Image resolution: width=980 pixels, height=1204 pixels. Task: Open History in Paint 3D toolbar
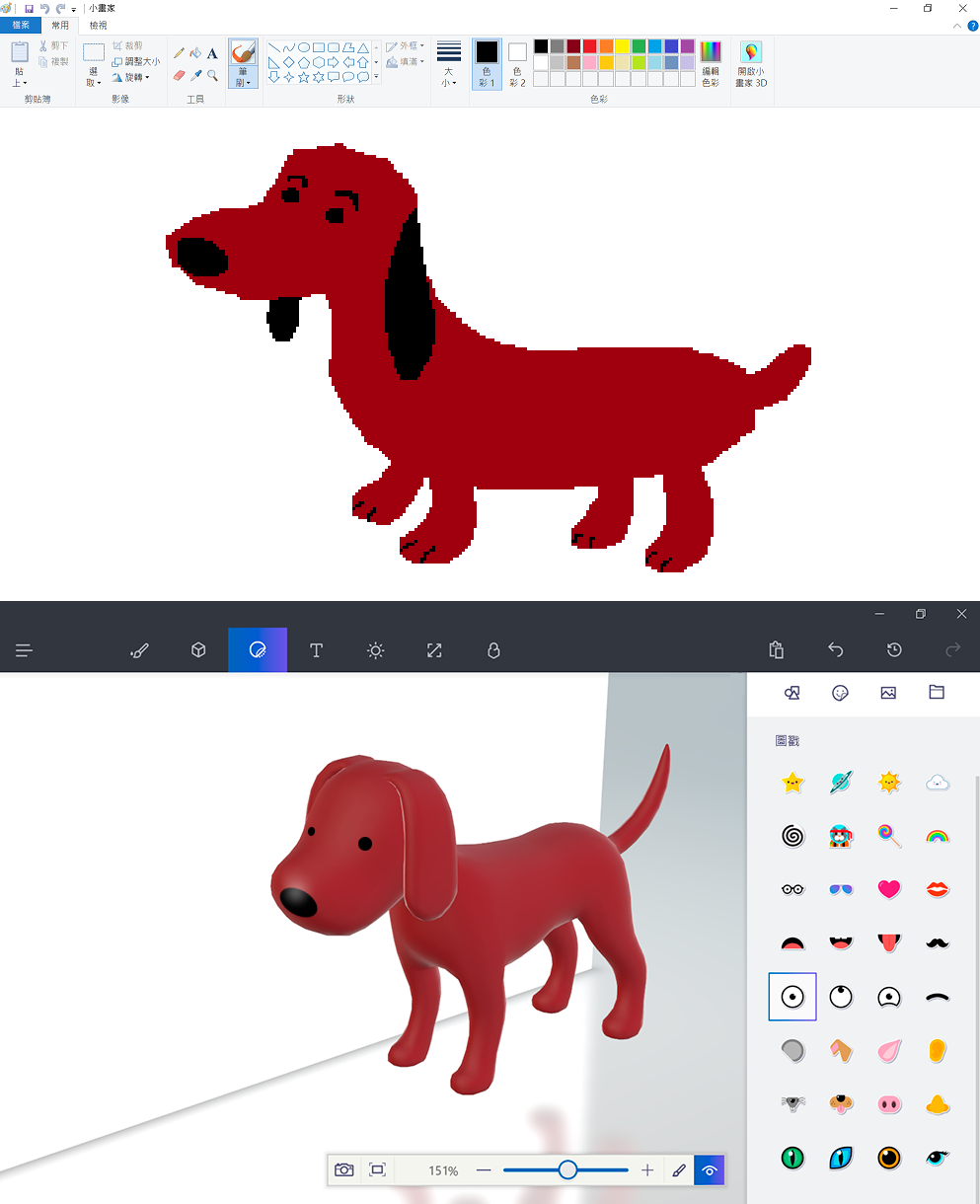click(894, 650)
